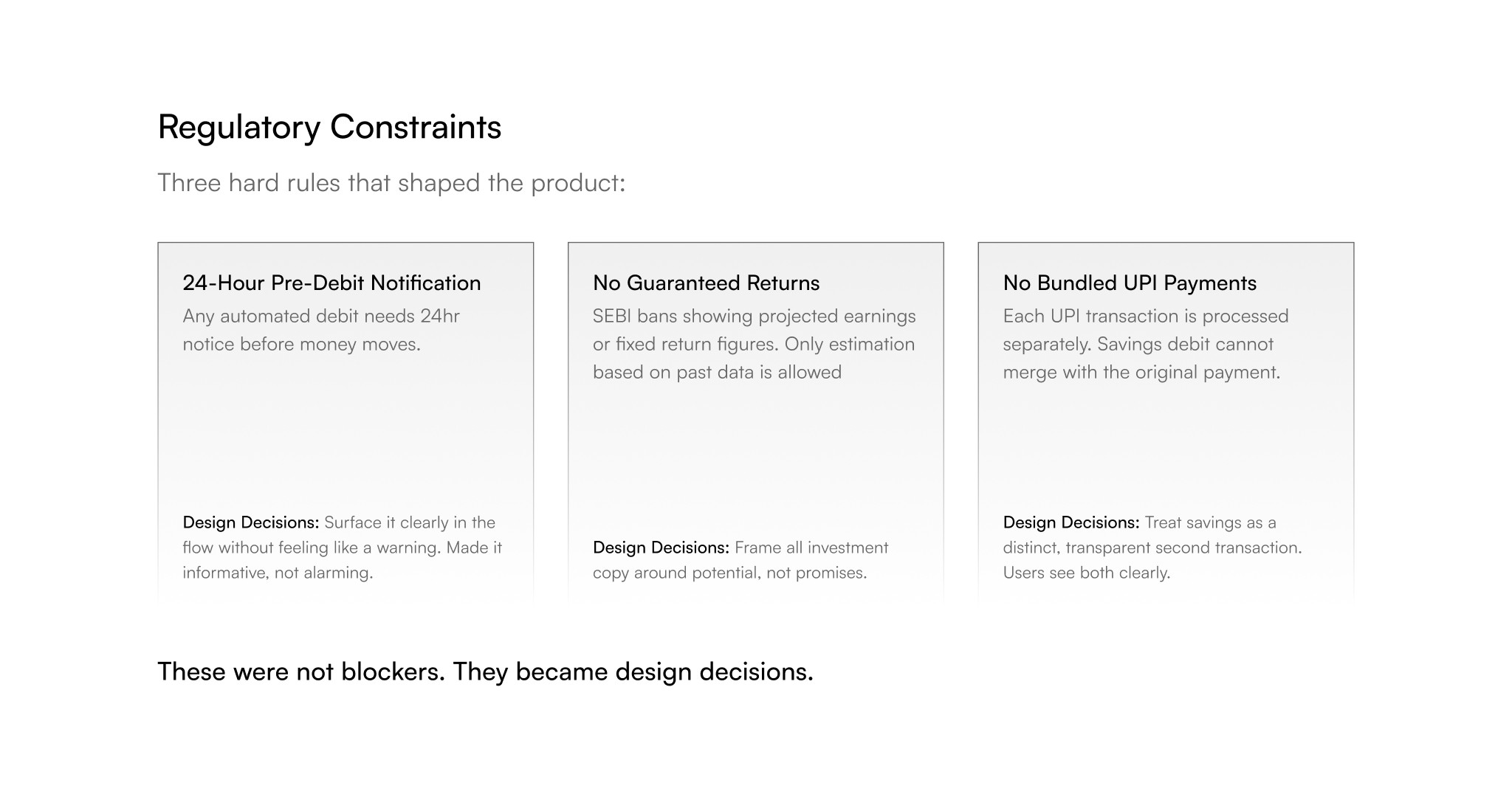
Task: Click the empty middle area of the first card
Action: [346, 435]
